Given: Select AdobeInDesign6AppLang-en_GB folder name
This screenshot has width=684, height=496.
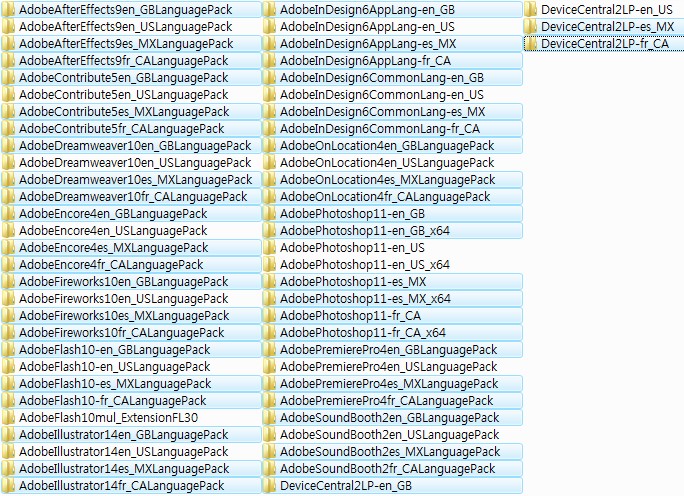Looking at the screenshot, I should pos(367,10).
